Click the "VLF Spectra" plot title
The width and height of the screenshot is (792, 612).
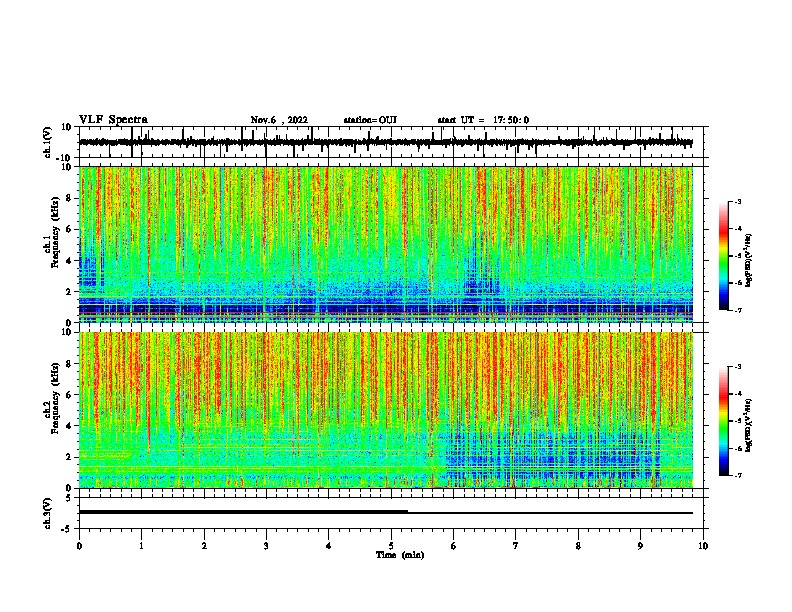[x=113, y=120]
